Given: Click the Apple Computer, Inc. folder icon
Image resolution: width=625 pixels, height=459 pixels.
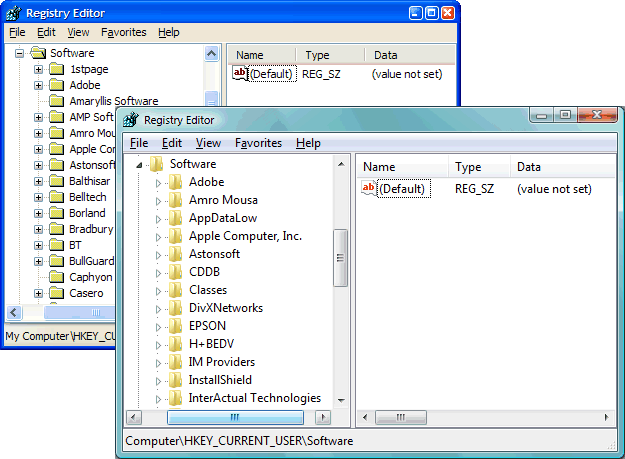Looking at the screenshot, I should point(176,236).
